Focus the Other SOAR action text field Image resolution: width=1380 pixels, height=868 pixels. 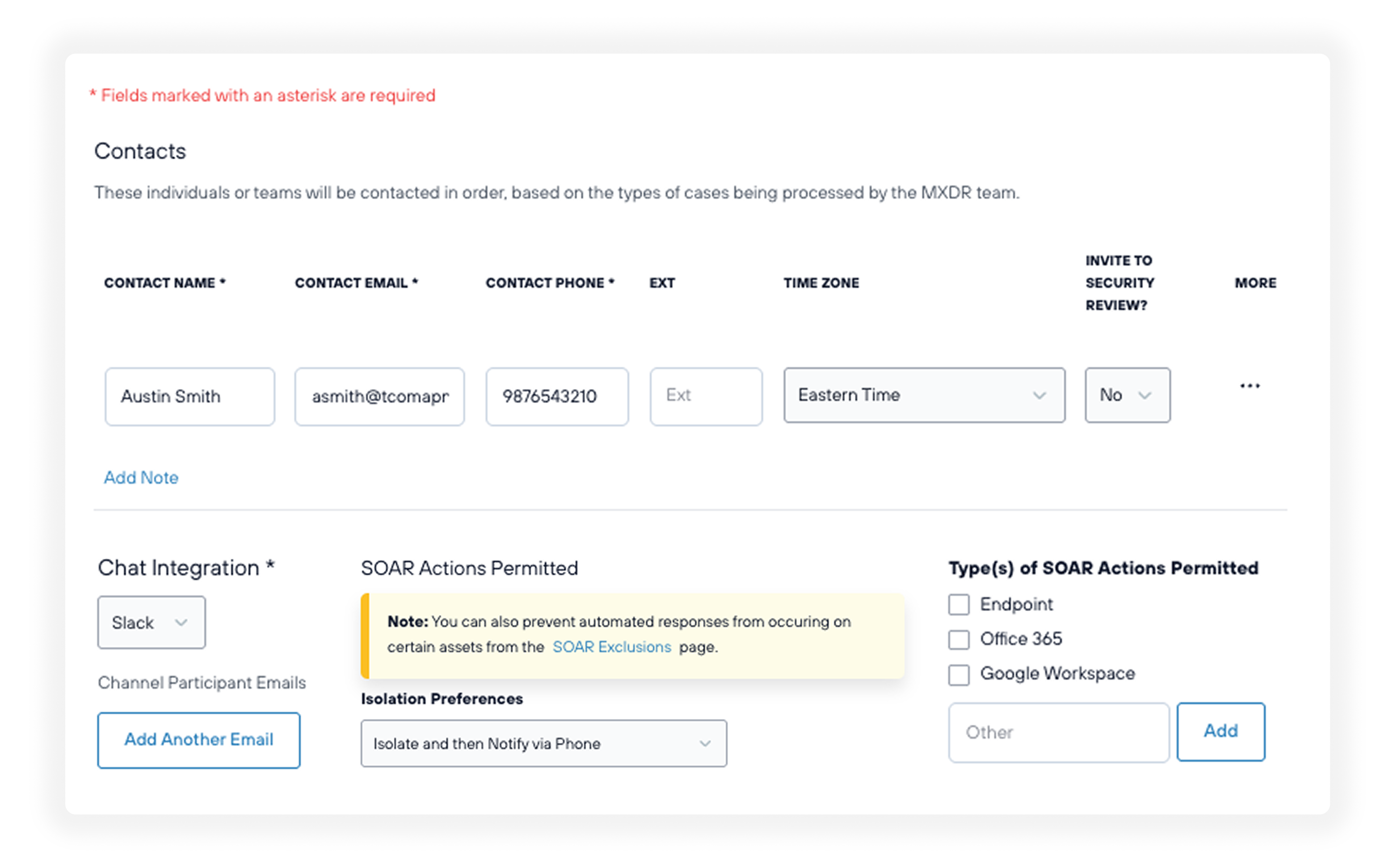1058,733
